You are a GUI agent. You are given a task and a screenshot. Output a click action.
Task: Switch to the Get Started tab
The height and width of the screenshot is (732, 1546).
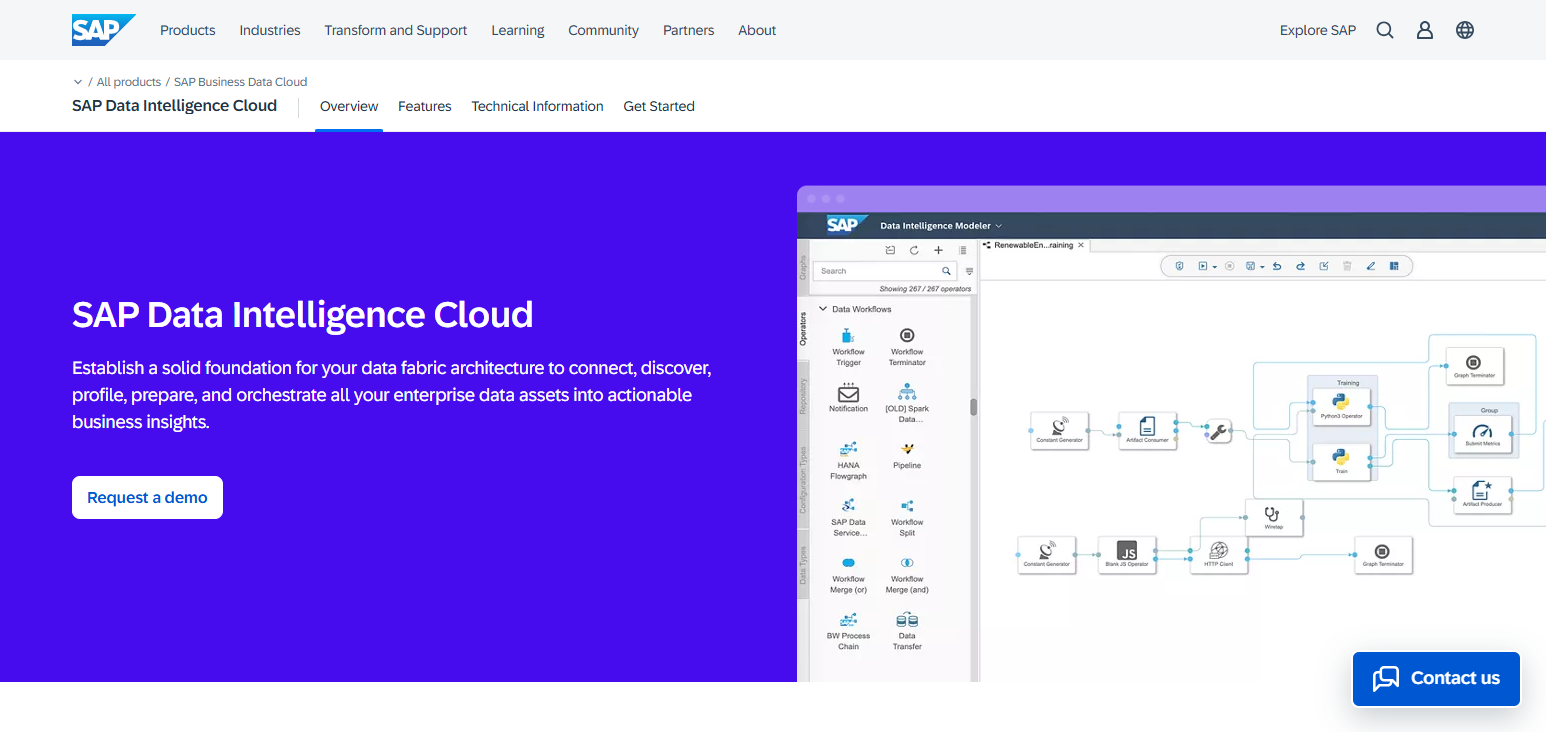[x=659, y=106]
